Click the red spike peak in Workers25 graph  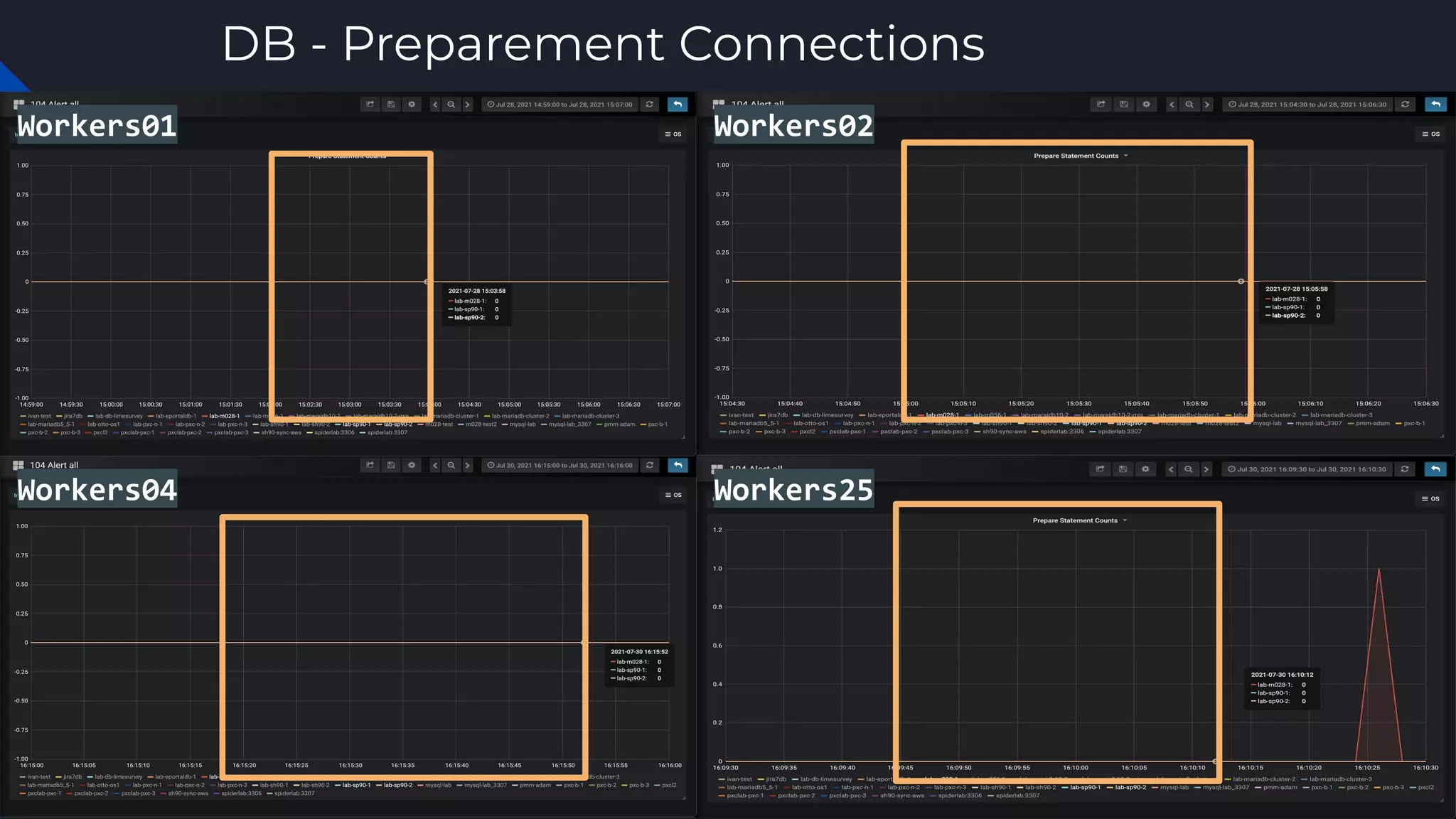(1379, 569)
